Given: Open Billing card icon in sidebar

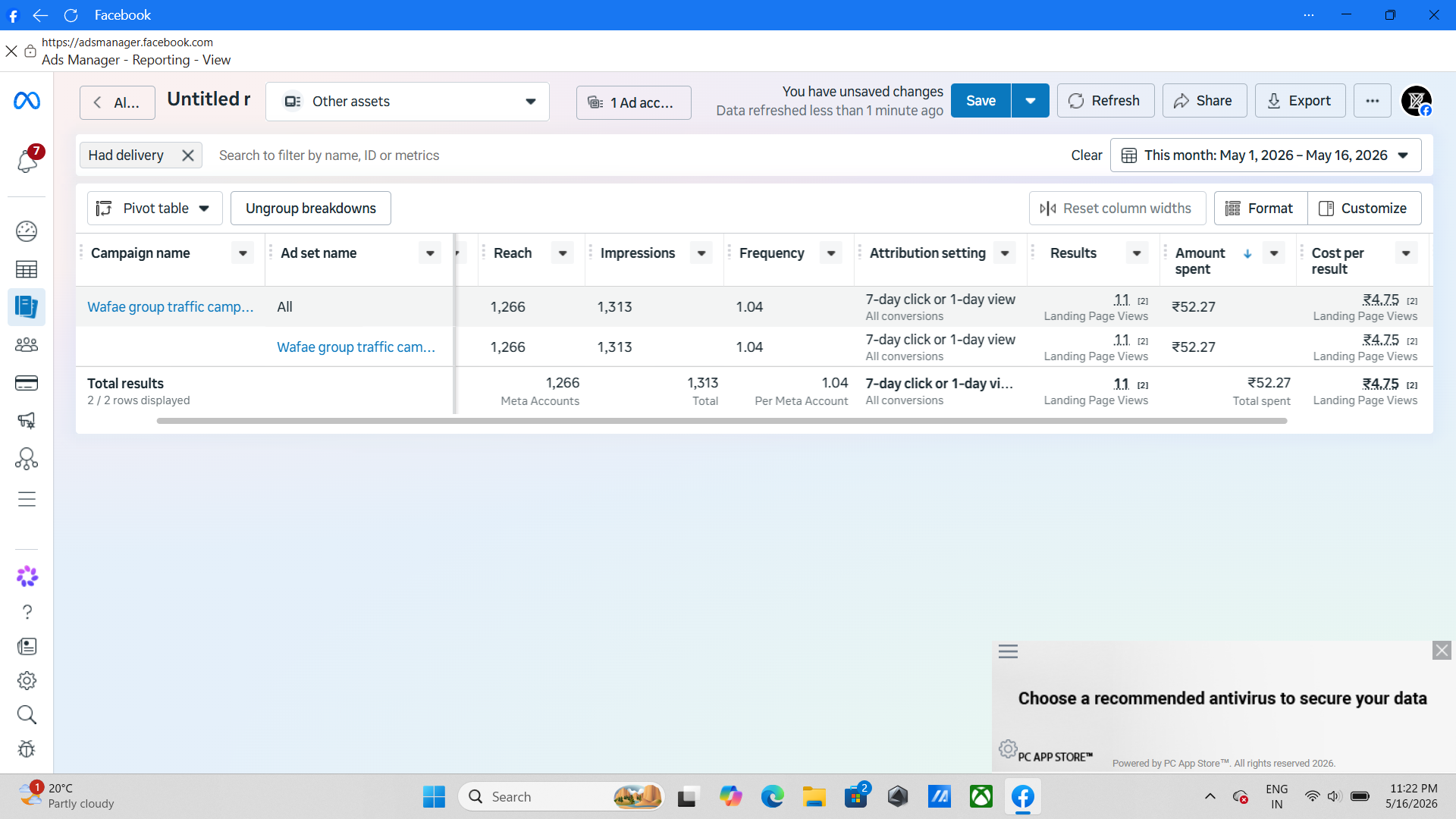Looking at the screenshot, I should pyautogui.click(x=27, y=383).
